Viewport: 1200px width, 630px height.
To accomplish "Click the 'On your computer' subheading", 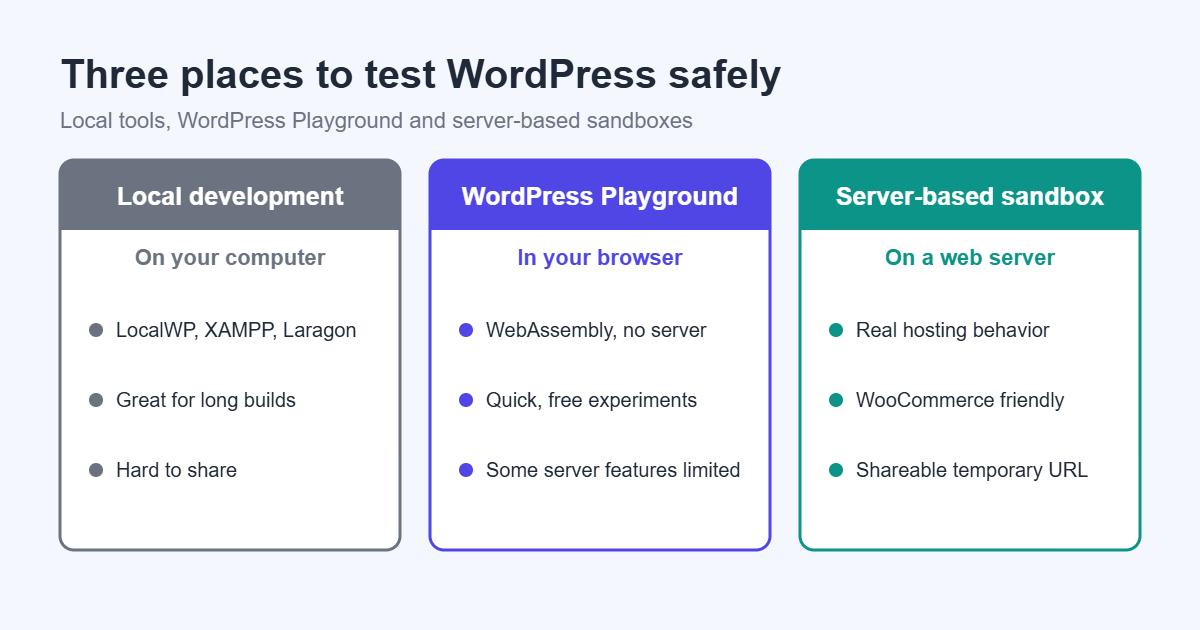I will (x=230, y=258).
